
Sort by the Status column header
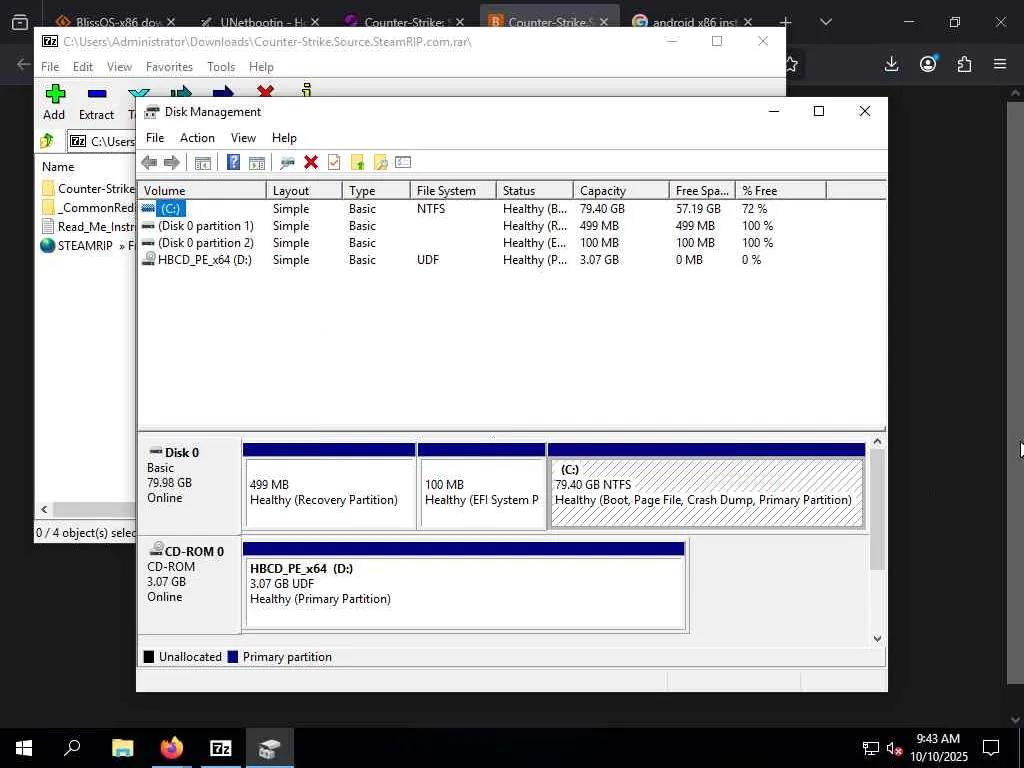click(534, 191)
